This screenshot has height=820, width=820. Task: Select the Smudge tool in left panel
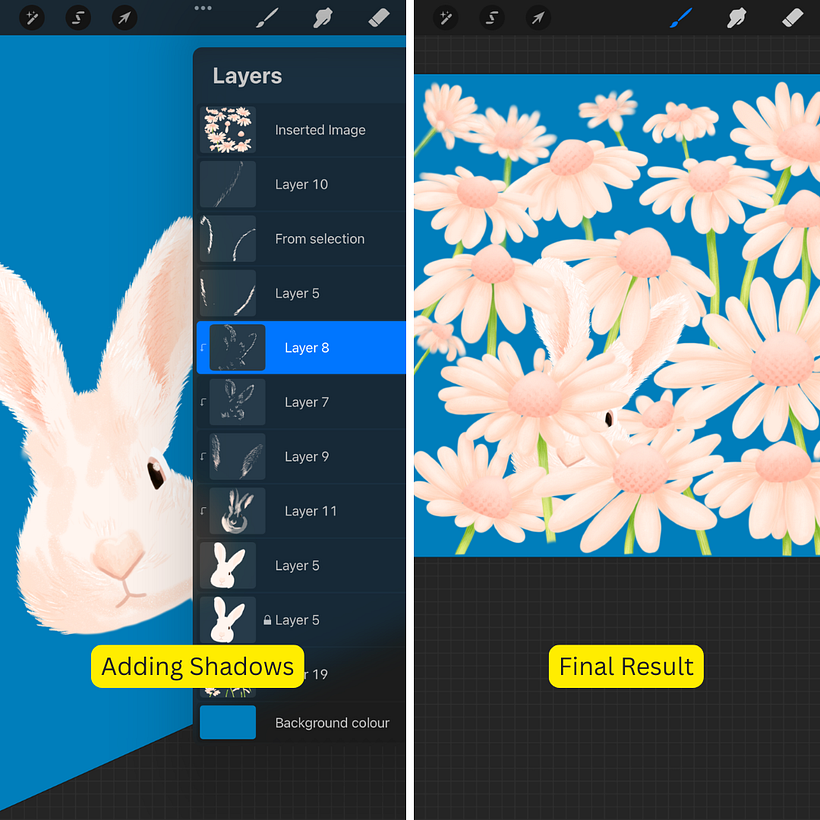click(323, 18)
